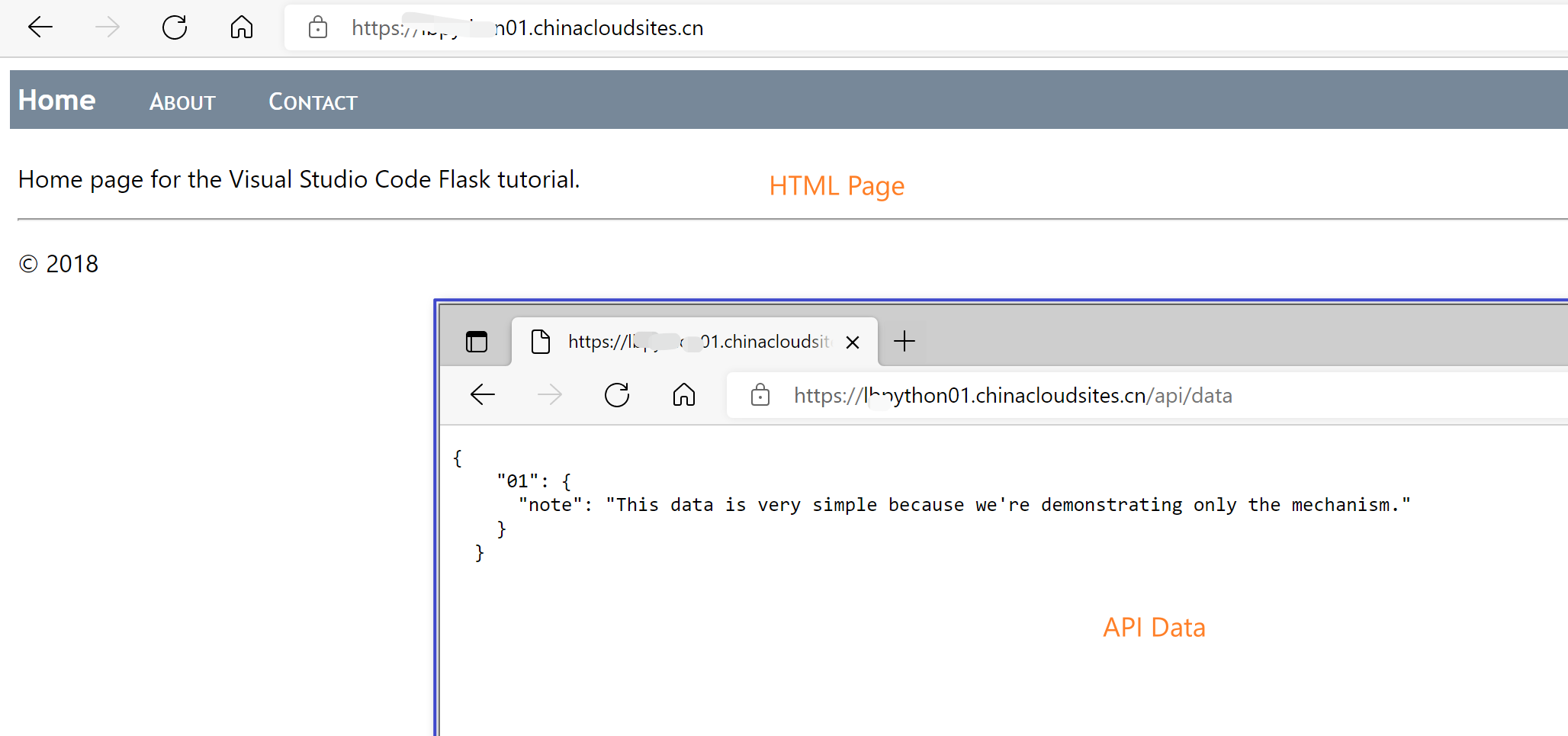Click lock icon beside api/data URL

click(x=760, y=395)
